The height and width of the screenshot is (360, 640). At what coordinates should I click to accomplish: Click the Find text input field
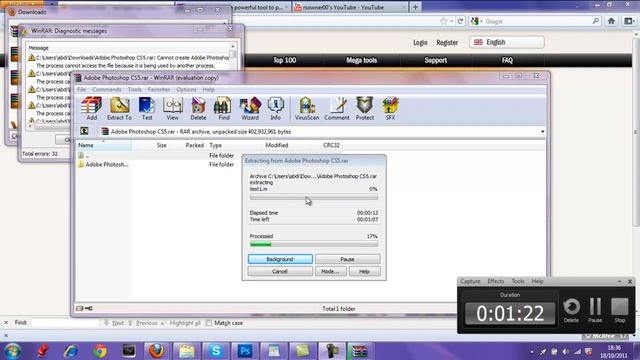pos(65,323)
